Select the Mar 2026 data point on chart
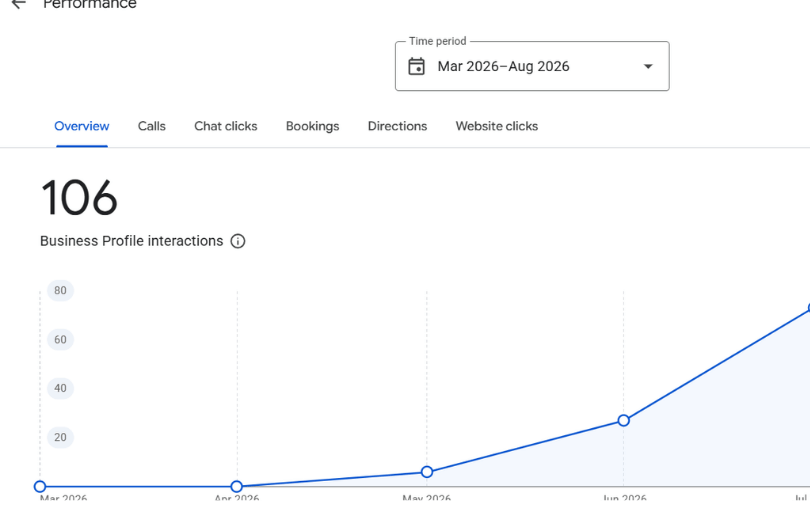 coord(40,486)
